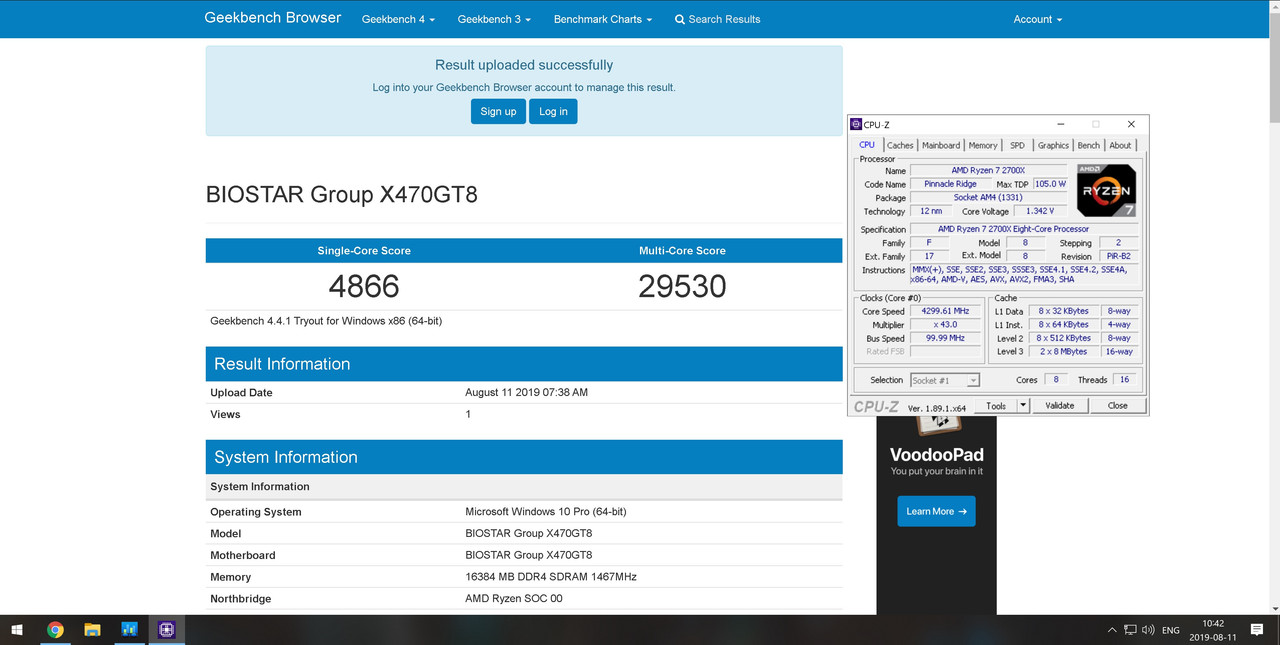
Task: Open the Socket #1 selection combo box
Action: [945, 380]
